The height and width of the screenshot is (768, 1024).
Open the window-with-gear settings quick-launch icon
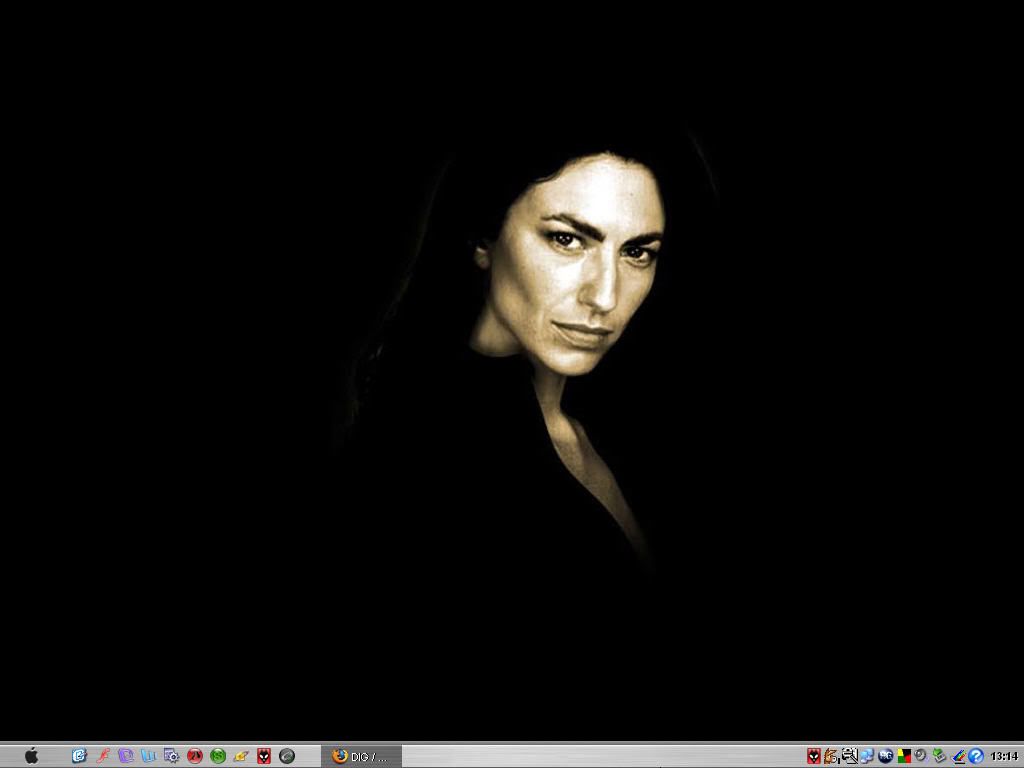pos(172,756)
